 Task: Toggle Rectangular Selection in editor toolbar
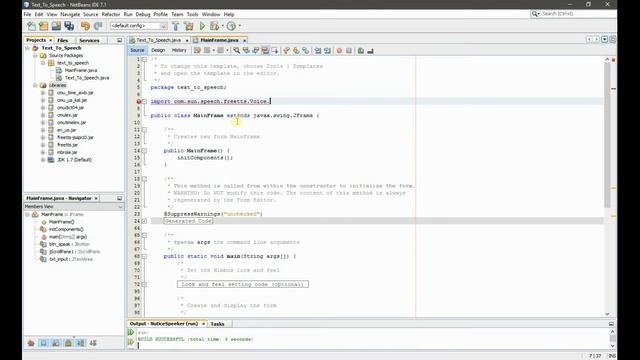[275, 51]
